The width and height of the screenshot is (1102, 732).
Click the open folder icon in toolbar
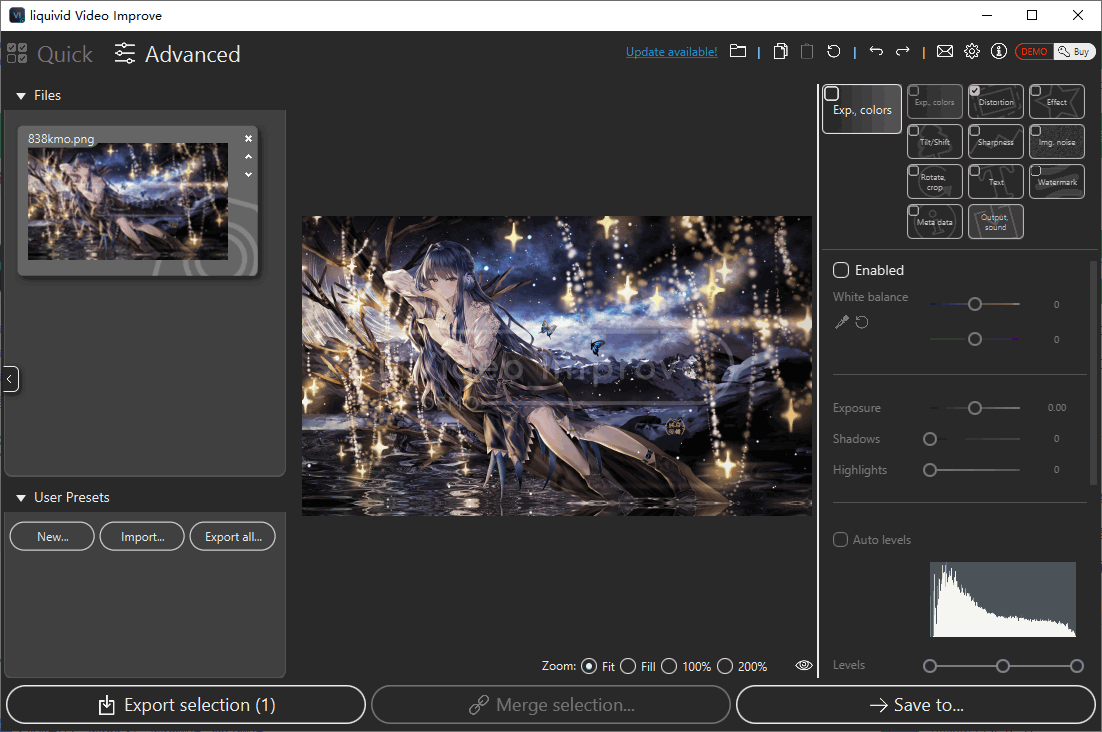[738, 52]
